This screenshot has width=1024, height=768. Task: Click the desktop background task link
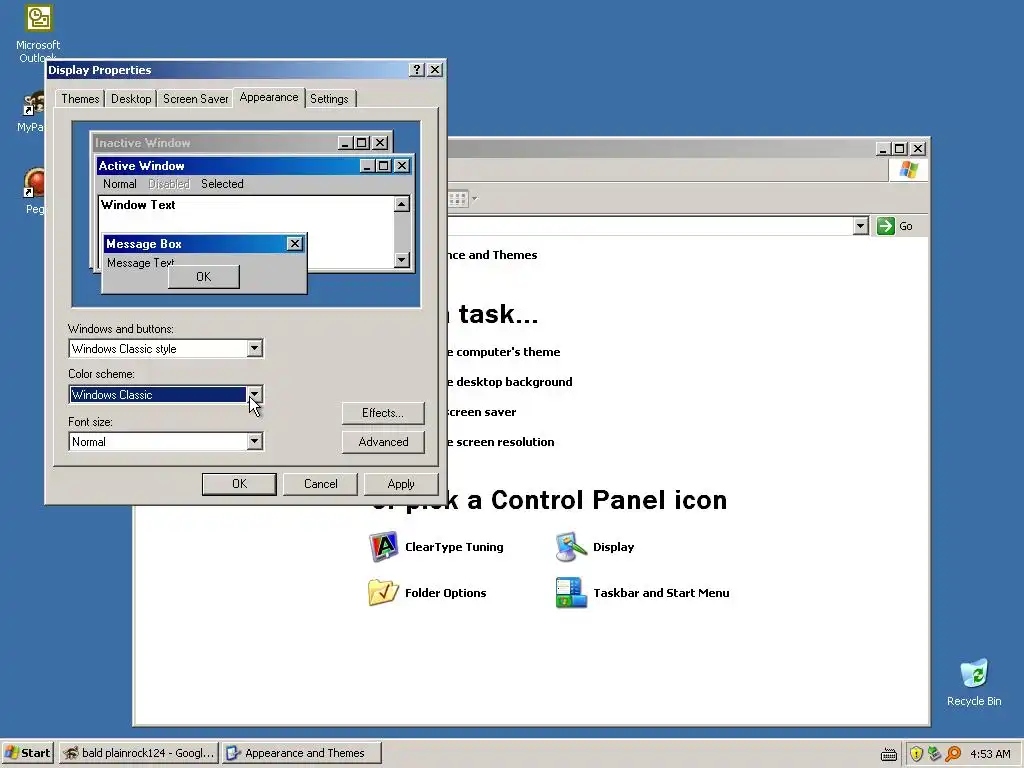pyautogui.click(x=510, y=382)
